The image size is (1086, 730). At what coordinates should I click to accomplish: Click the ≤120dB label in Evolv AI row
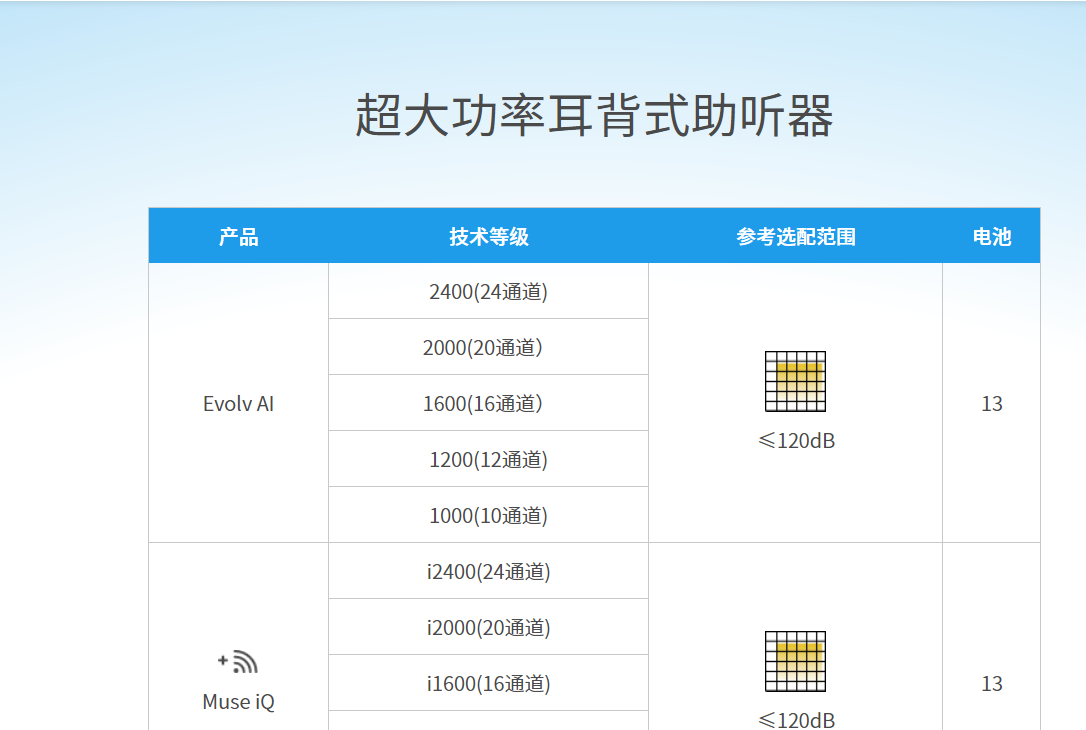coord(796,440)
